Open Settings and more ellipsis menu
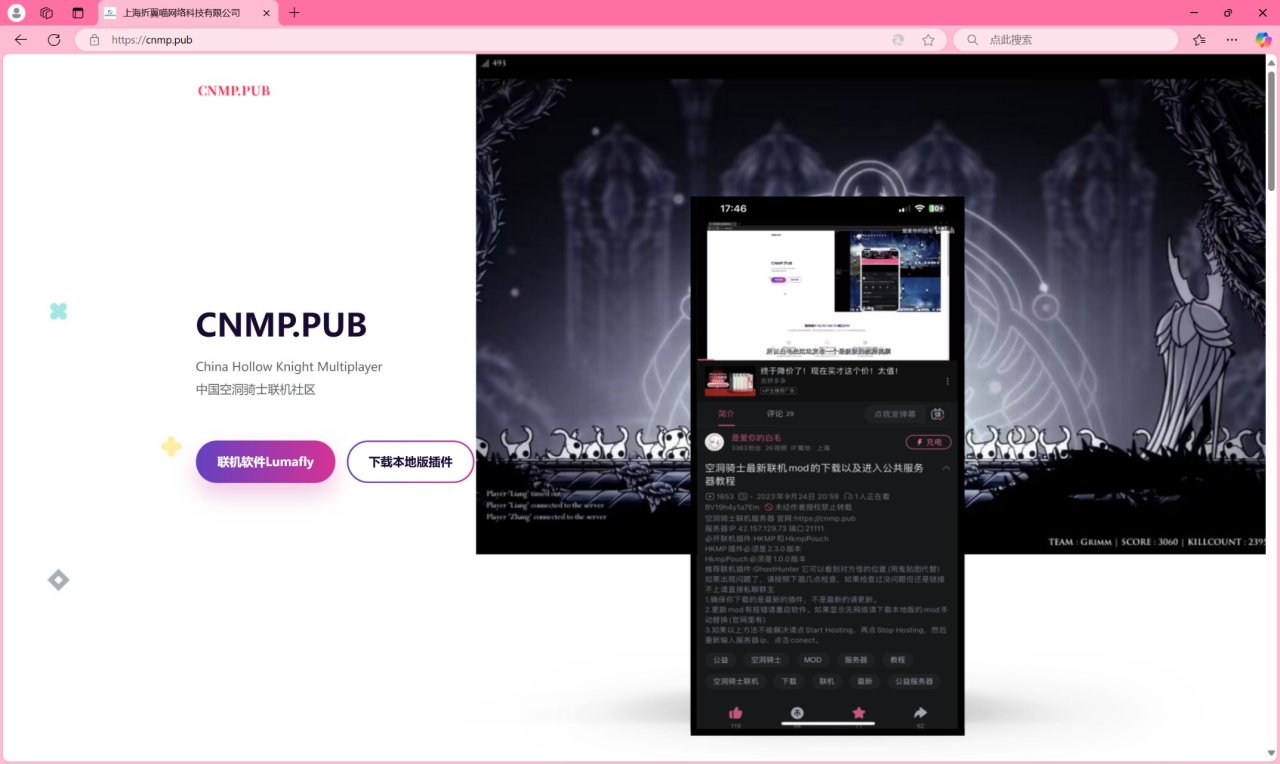Screen dimensions: 1280x764 pos(1231,40)
